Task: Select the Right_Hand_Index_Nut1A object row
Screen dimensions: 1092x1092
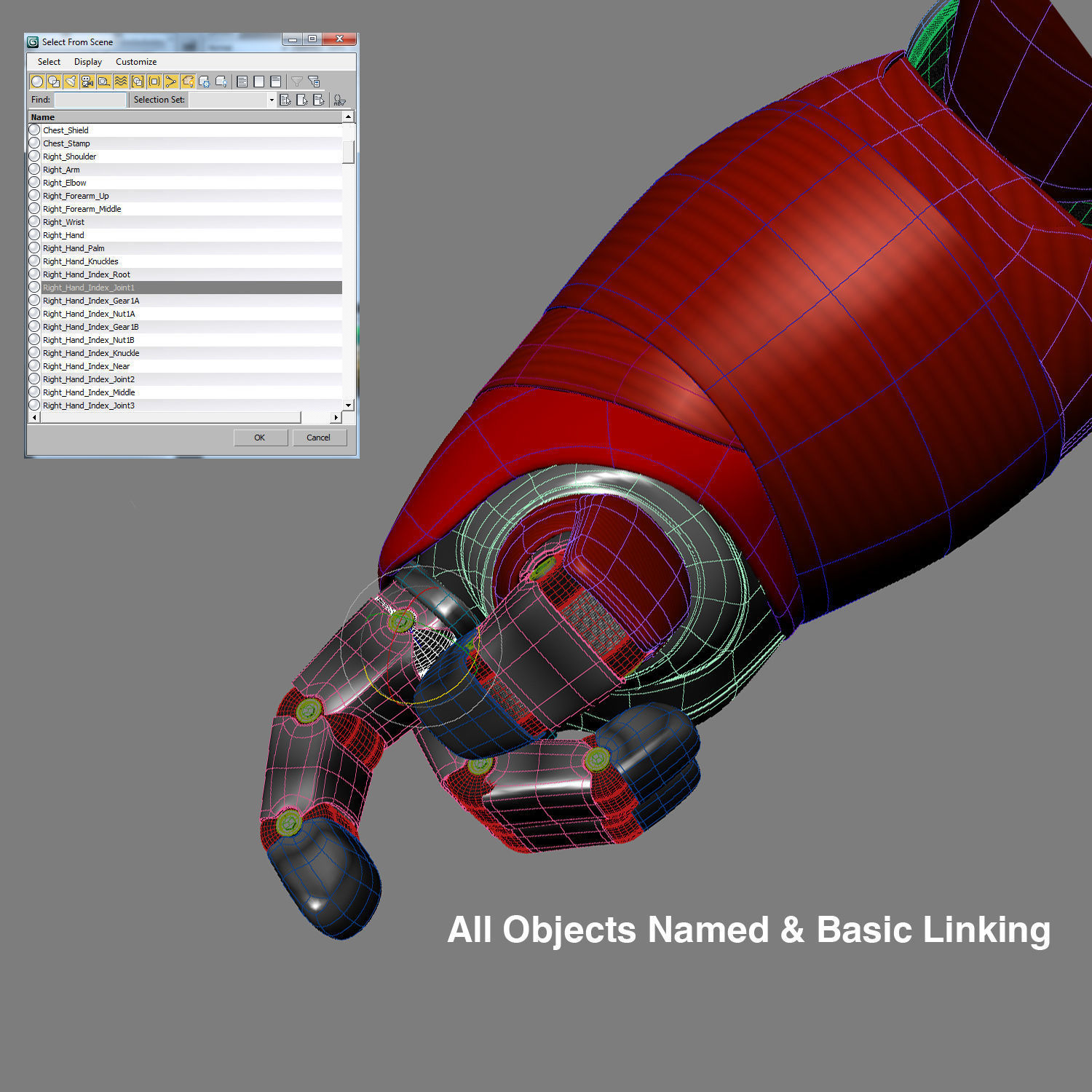Action: tap(185, 314)
